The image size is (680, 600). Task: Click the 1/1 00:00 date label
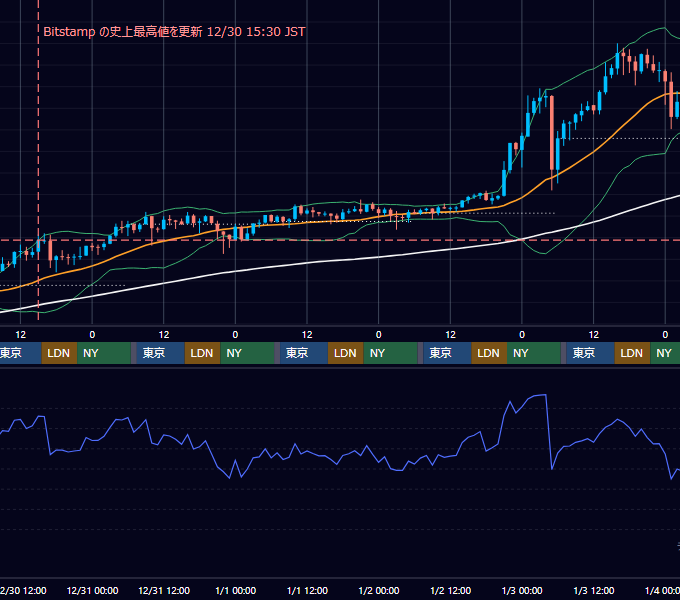click(235, 590)
